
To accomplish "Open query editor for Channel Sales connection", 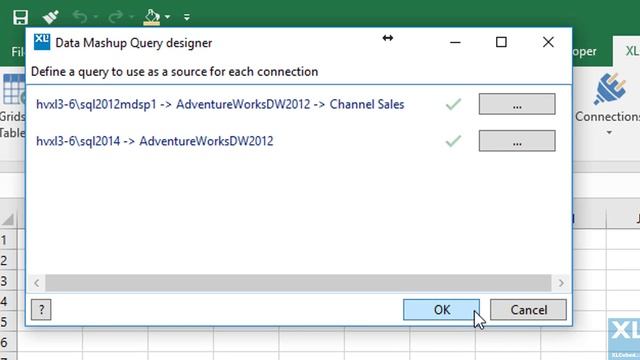I will pyautogui.click(x=517, y=104).
